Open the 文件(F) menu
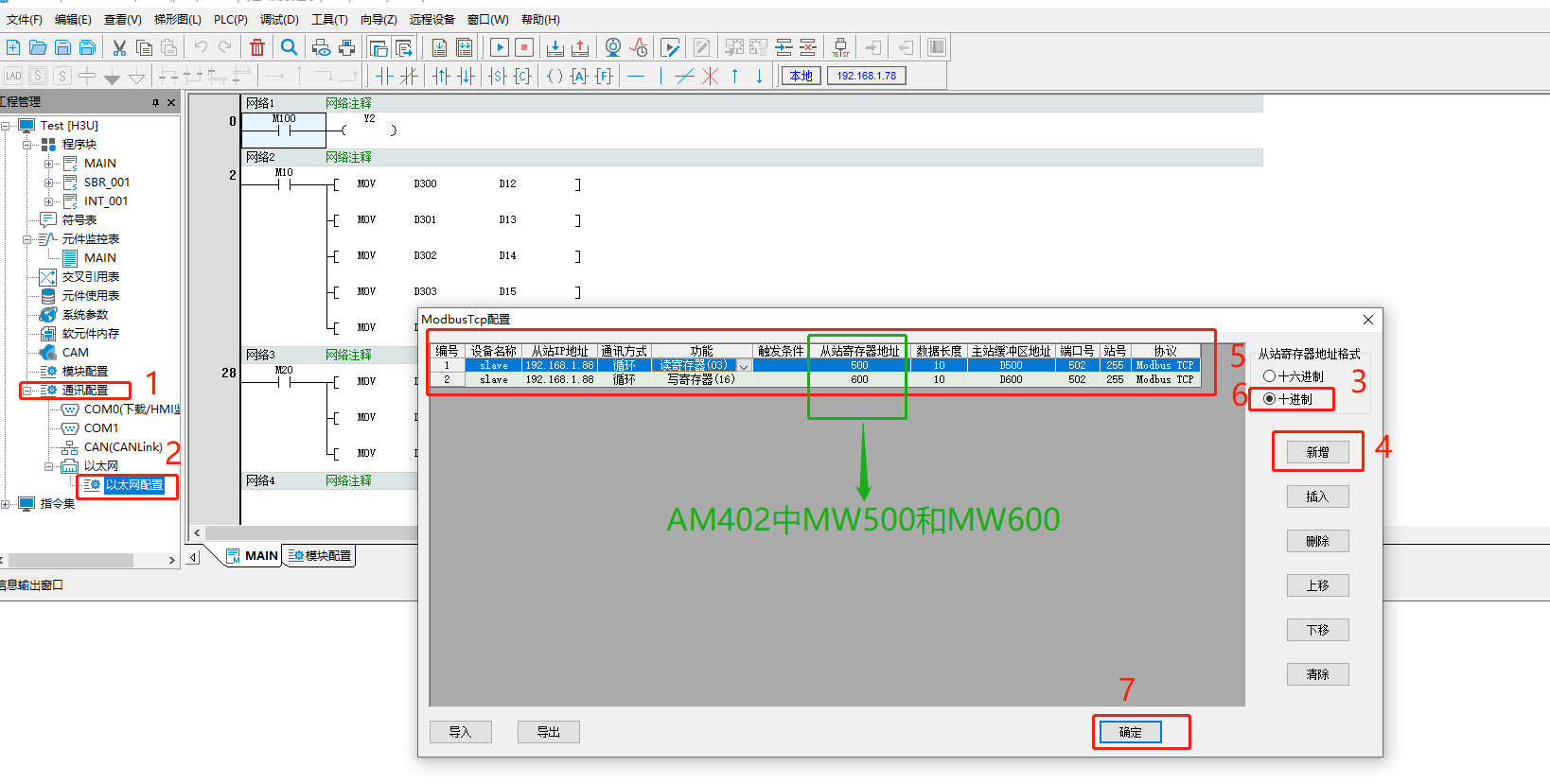1550x784 pixels. point(25,19)
